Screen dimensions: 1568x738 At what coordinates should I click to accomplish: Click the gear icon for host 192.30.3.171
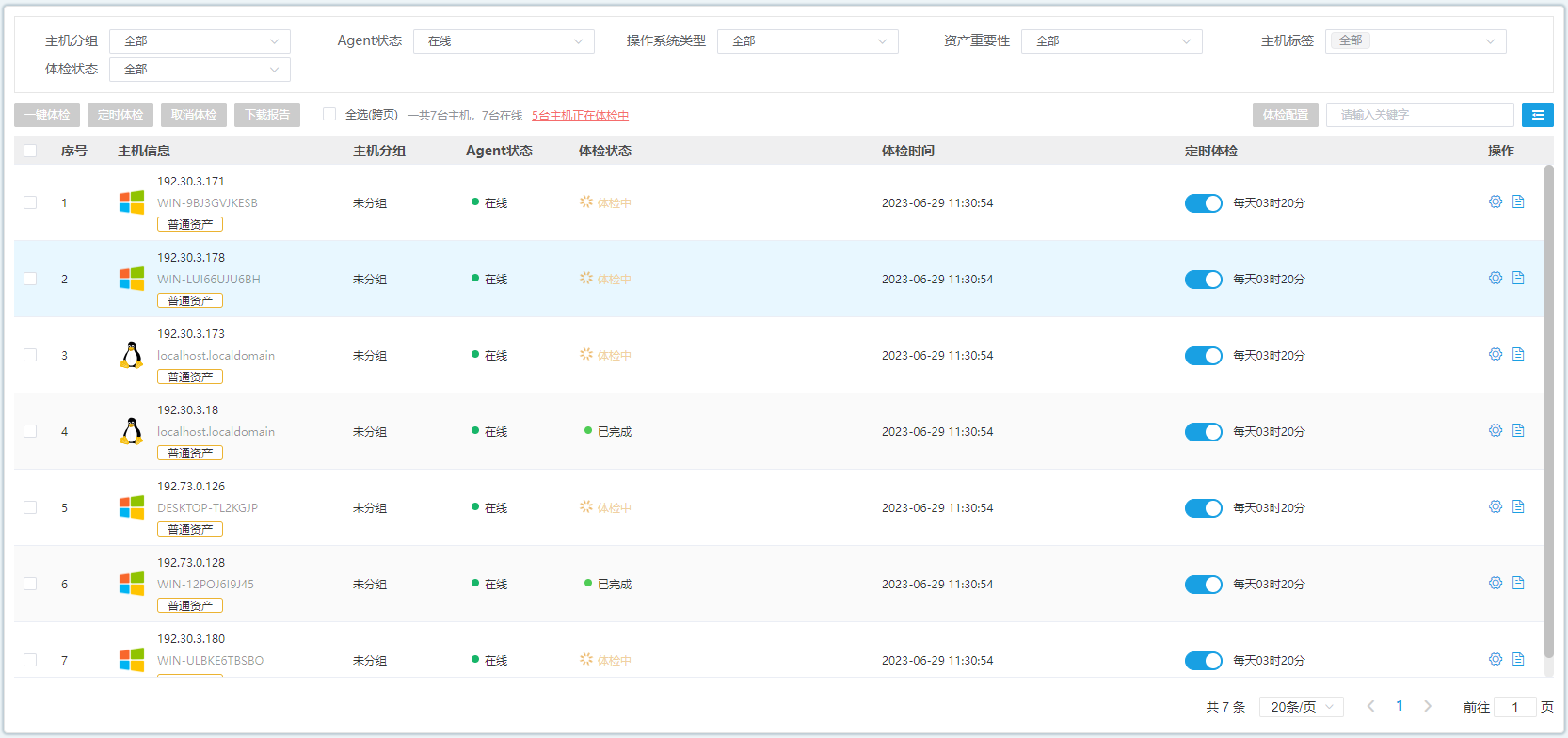coord(1495,201)
